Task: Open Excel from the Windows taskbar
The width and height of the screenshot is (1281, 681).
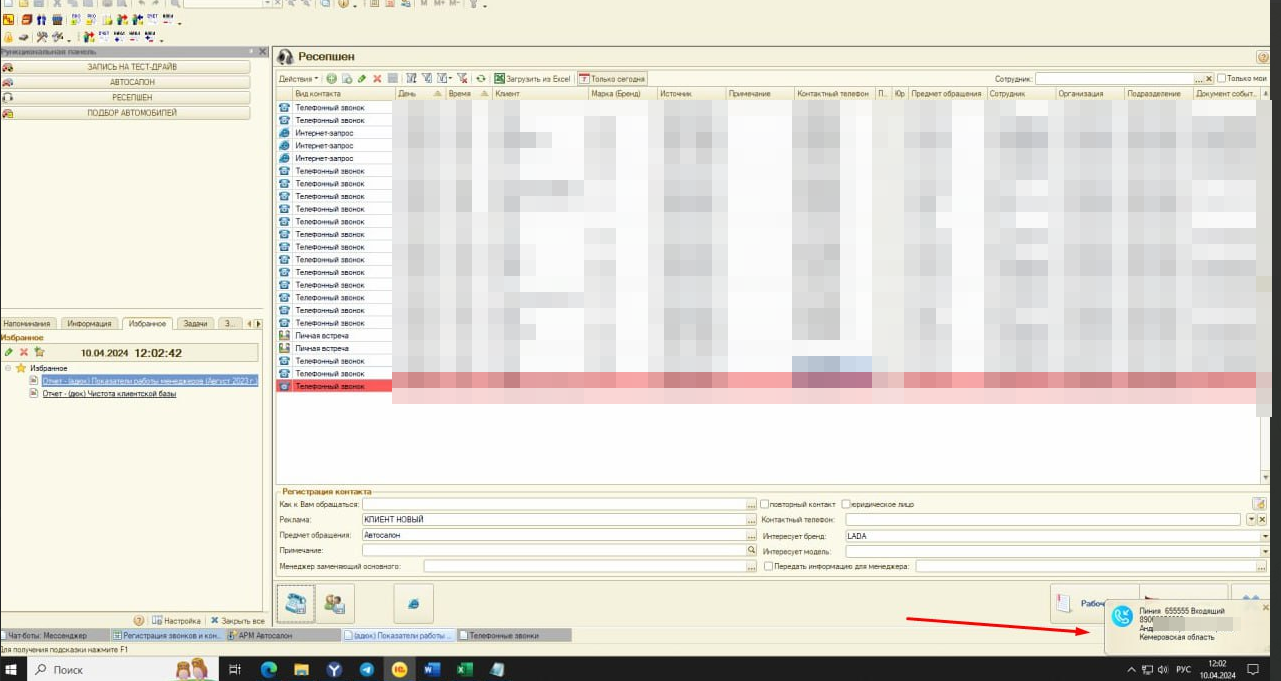Action: click(x=465, y=669)
